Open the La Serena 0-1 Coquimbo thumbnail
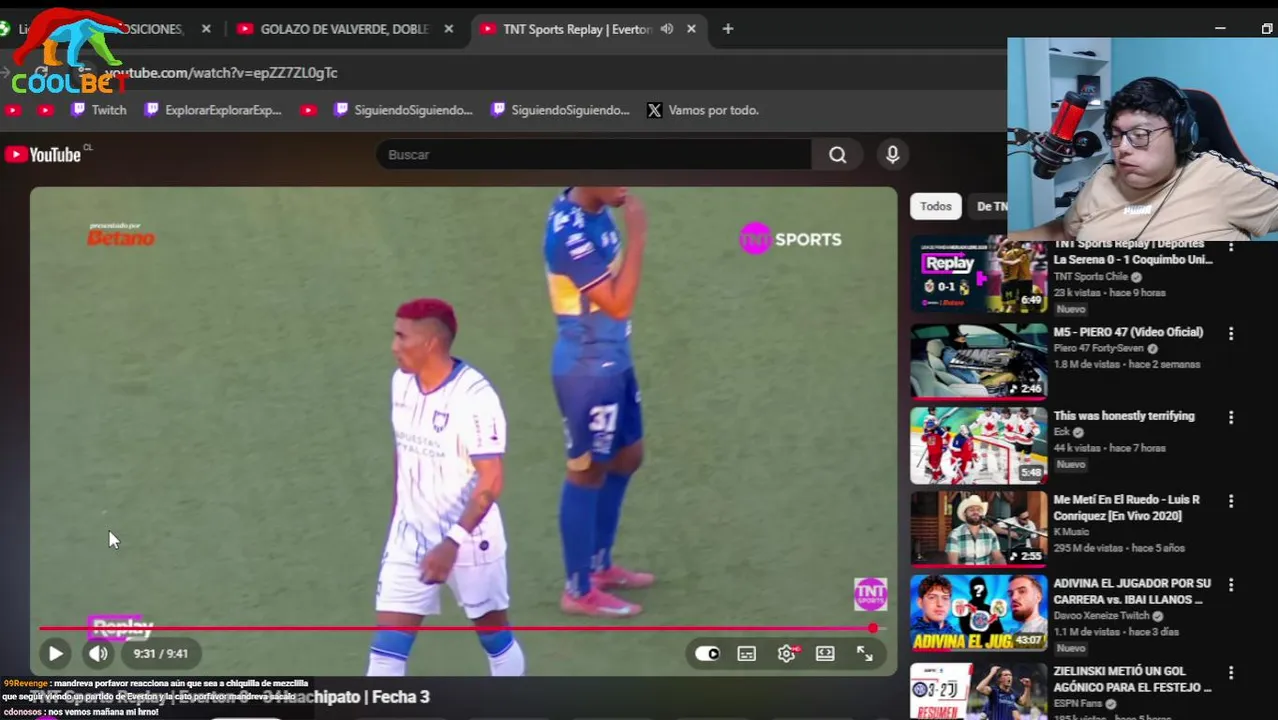 click(978, 275)
